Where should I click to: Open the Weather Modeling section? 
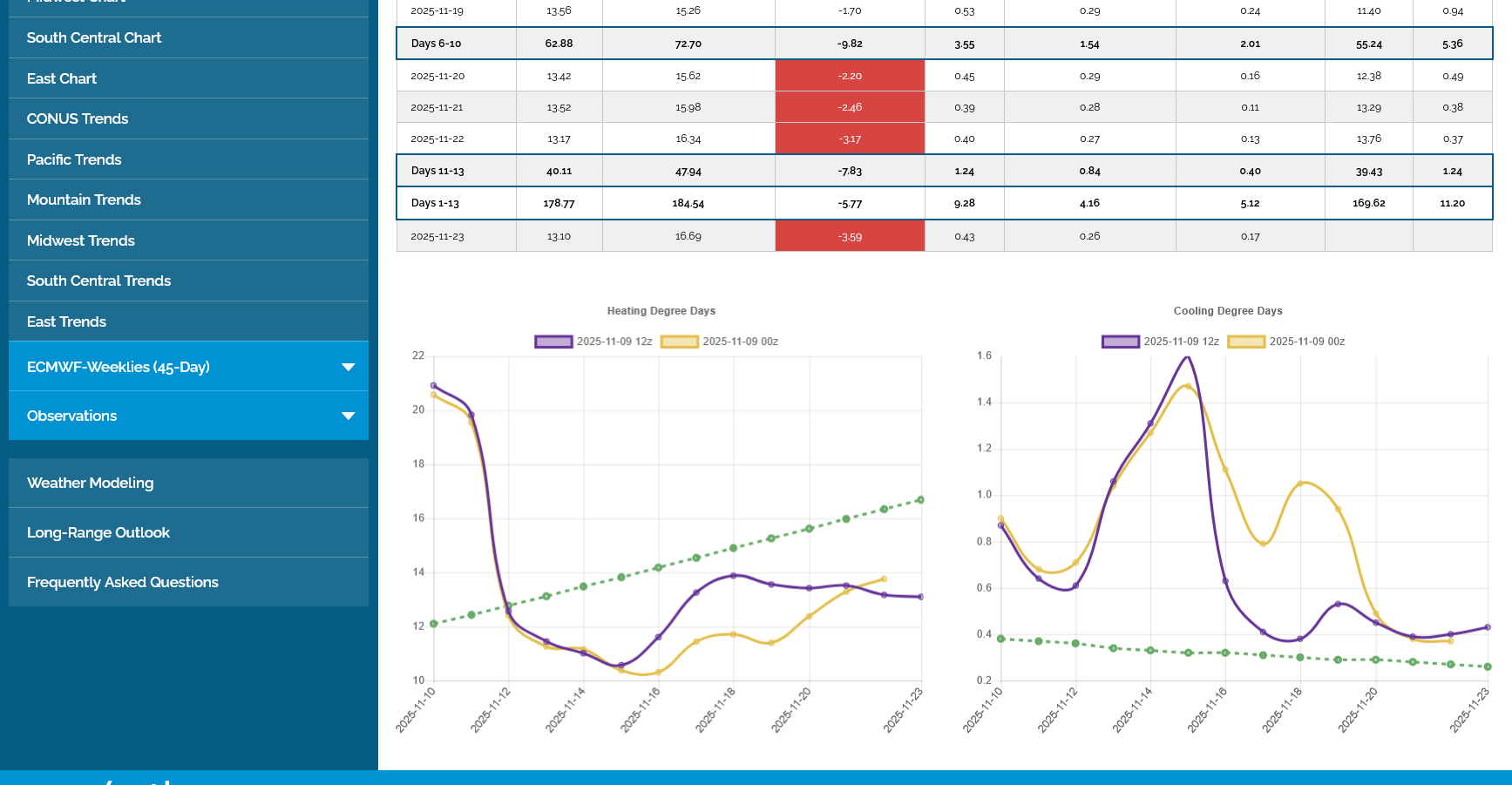pyautogui.click(x=90, y=483)
